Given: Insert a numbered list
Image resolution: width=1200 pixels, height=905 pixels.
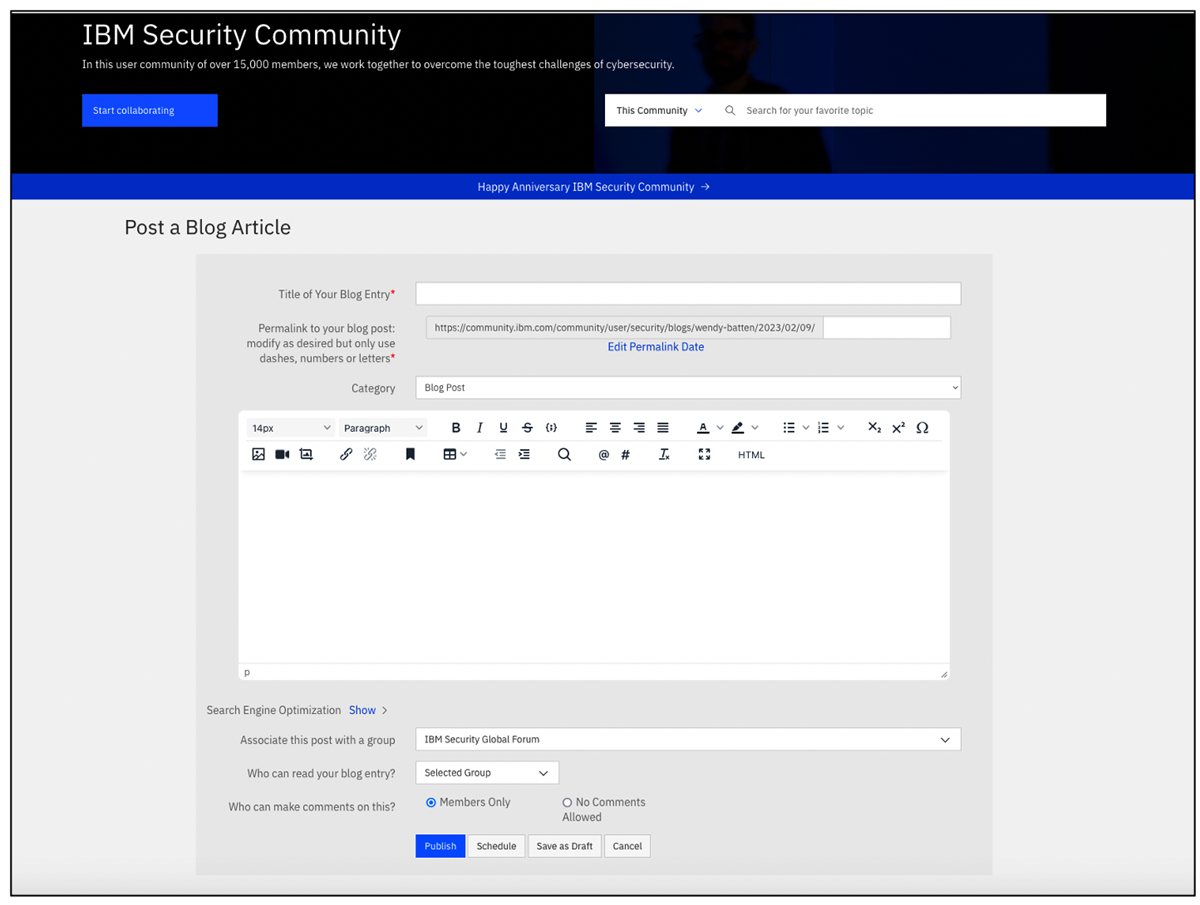Looking at the screenshot, I should coord(823,428).
